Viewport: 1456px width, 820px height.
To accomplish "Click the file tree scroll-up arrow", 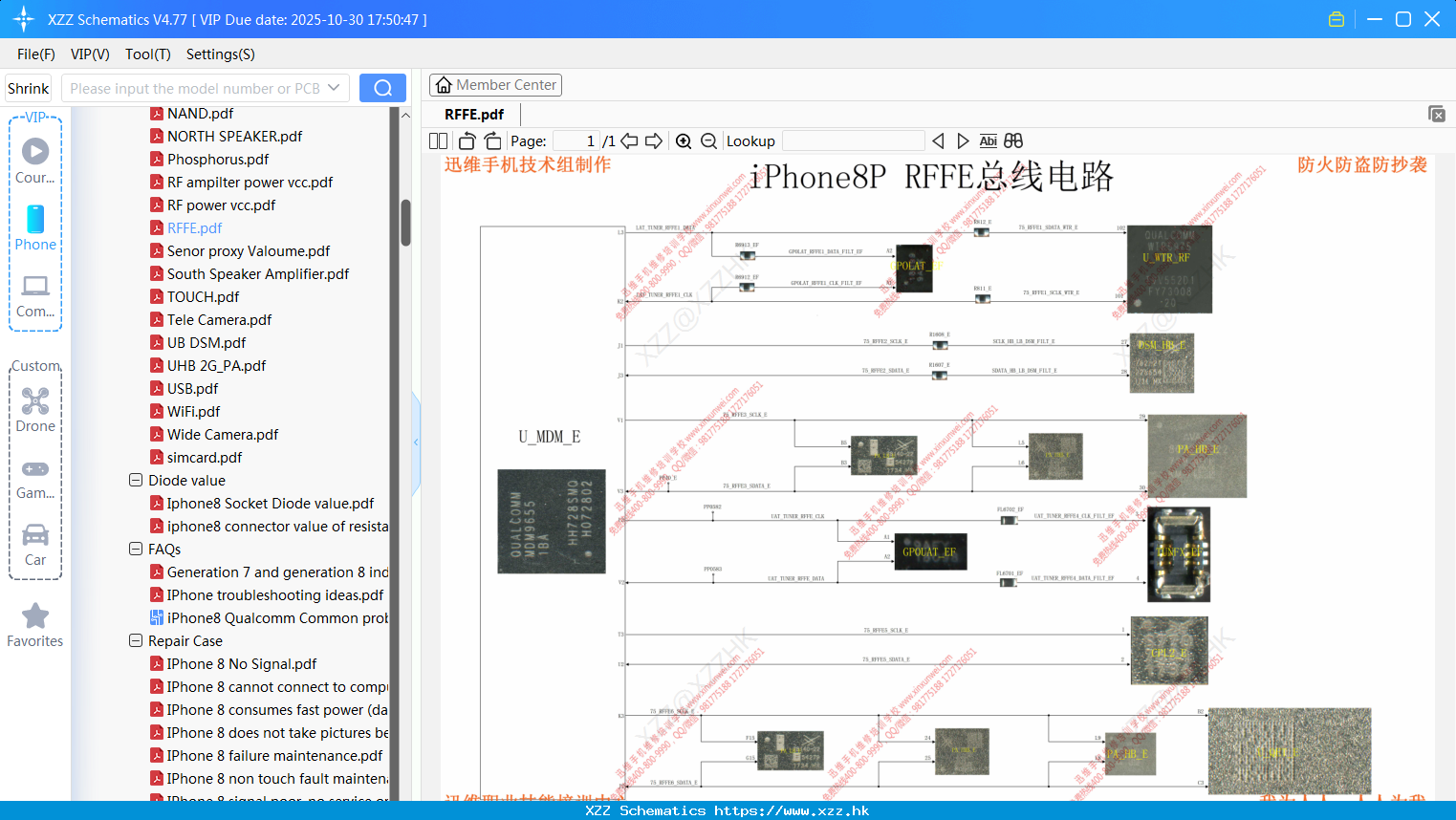I will pos(405,115).
